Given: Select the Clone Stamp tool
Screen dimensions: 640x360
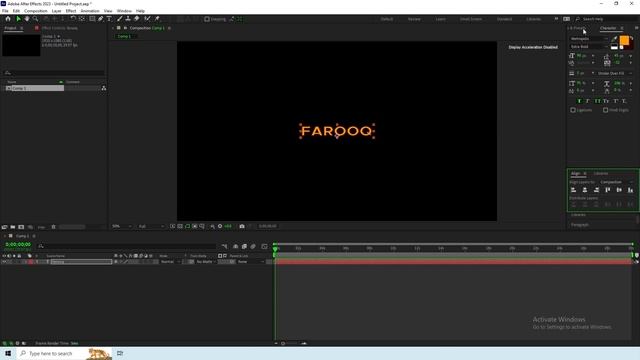Looking at the screenshot, I should 128,19.
